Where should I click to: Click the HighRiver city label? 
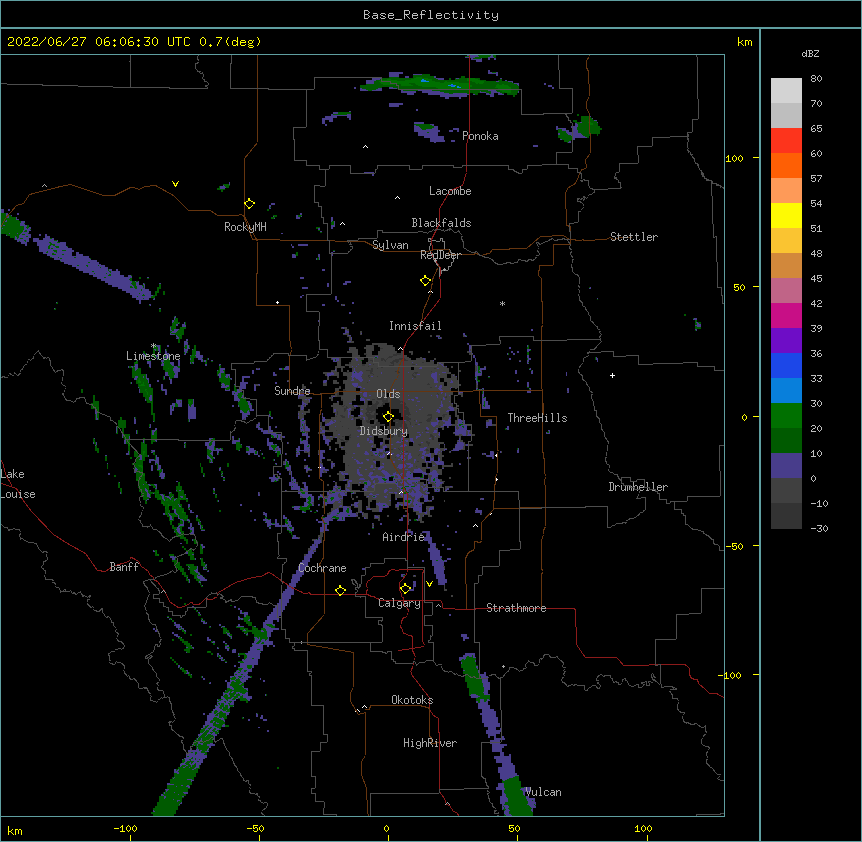[430, 743]
